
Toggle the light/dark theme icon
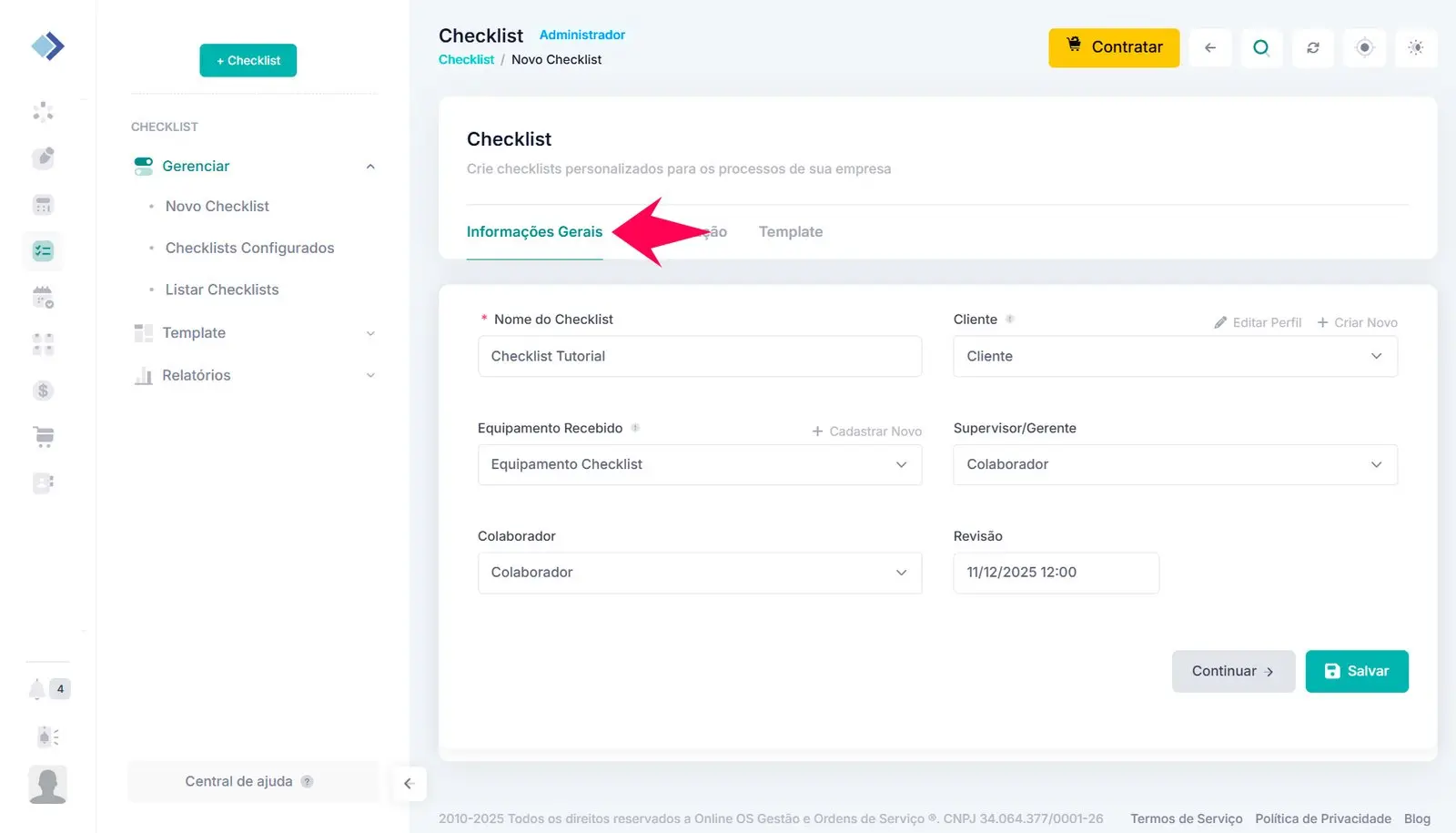tap(1415, 48)
